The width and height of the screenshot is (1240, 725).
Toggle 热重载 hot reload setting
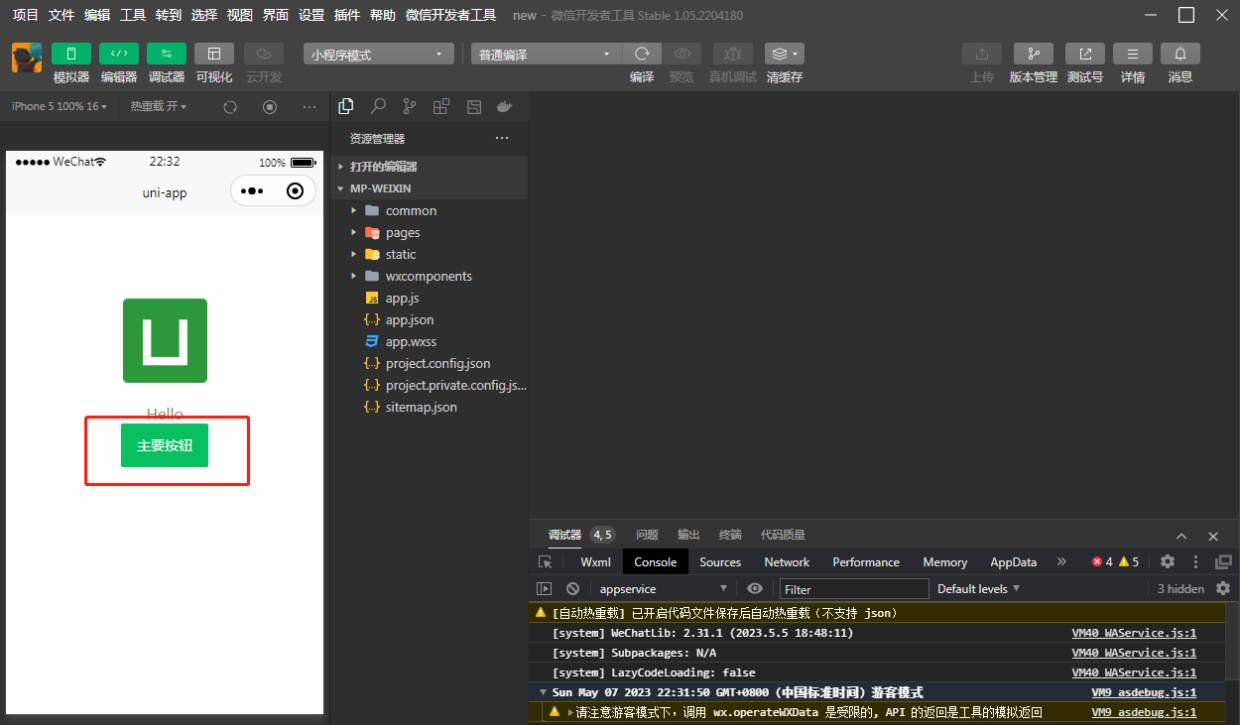157,106
